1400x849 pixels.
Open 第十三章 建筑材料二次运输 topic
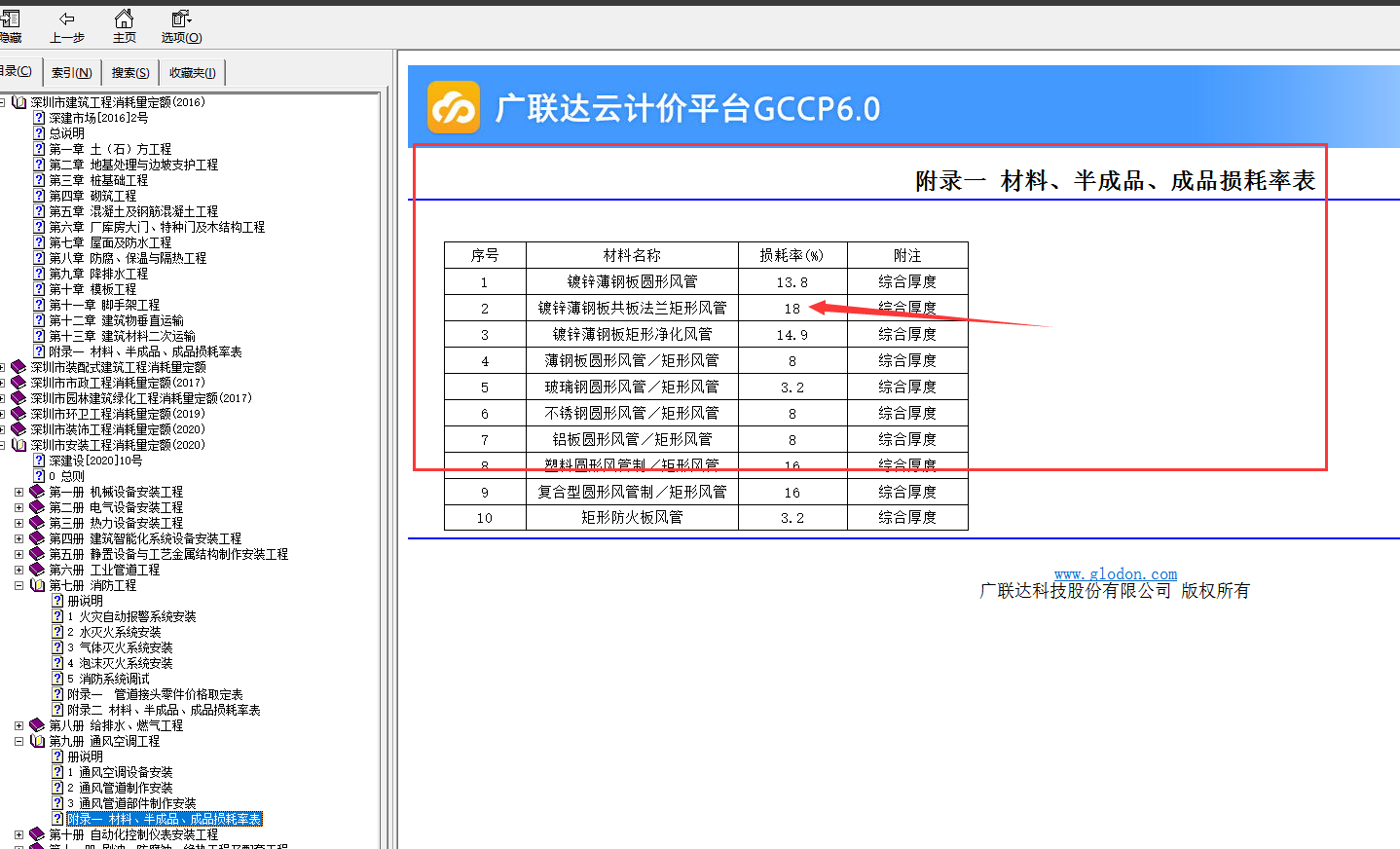pos(122,336)
